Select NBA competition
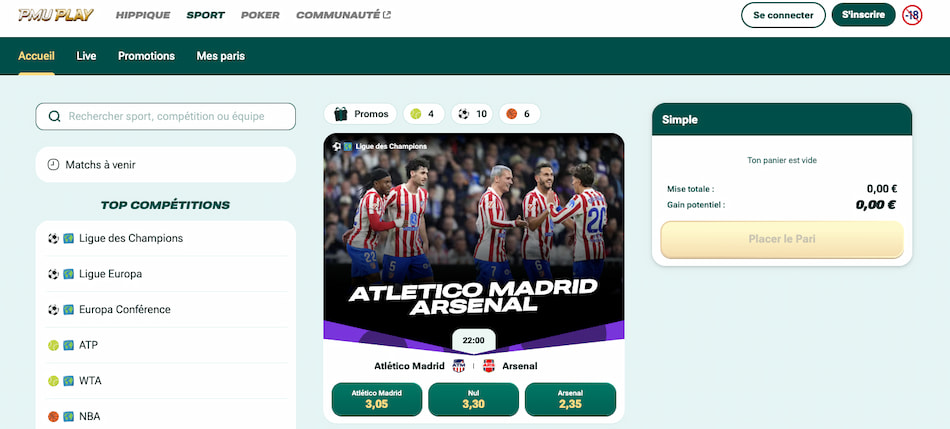This screenshot has height=429, width=950. point(165,416)
